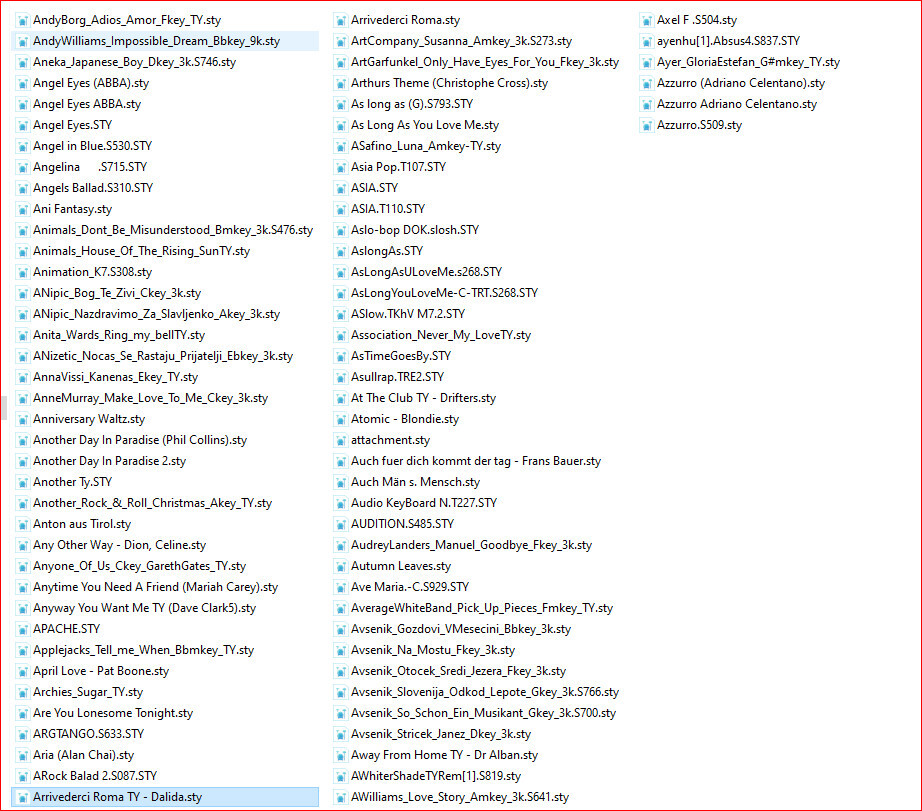922x811 pixels.
Task: Click the style icon for Ani Fantasy.sty
Action: pos(22,209)
